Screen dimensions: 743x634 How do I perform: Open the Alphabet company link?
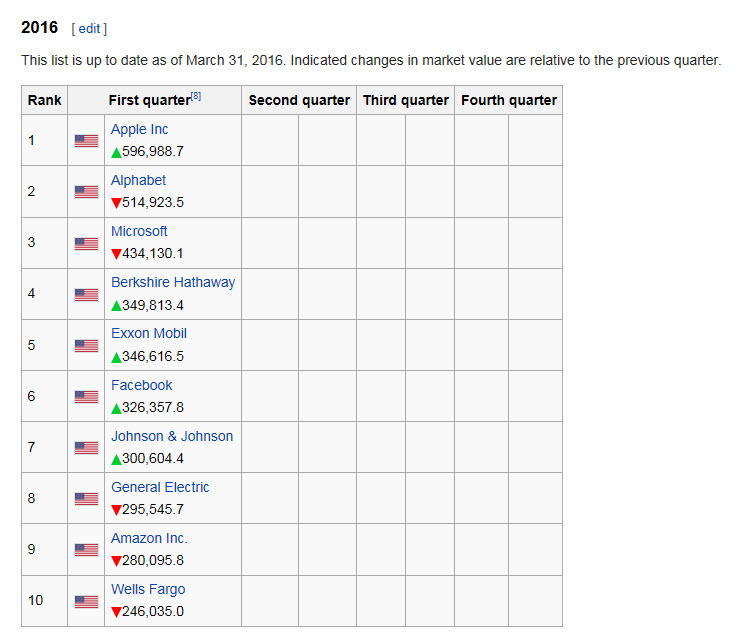pos(138,180)
